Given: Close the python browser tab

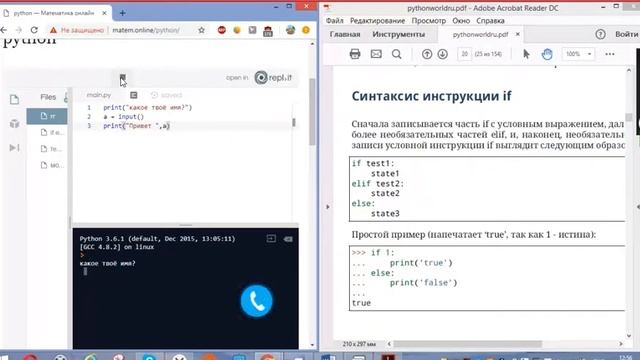Looking at the screenshot, I should 104,13.
